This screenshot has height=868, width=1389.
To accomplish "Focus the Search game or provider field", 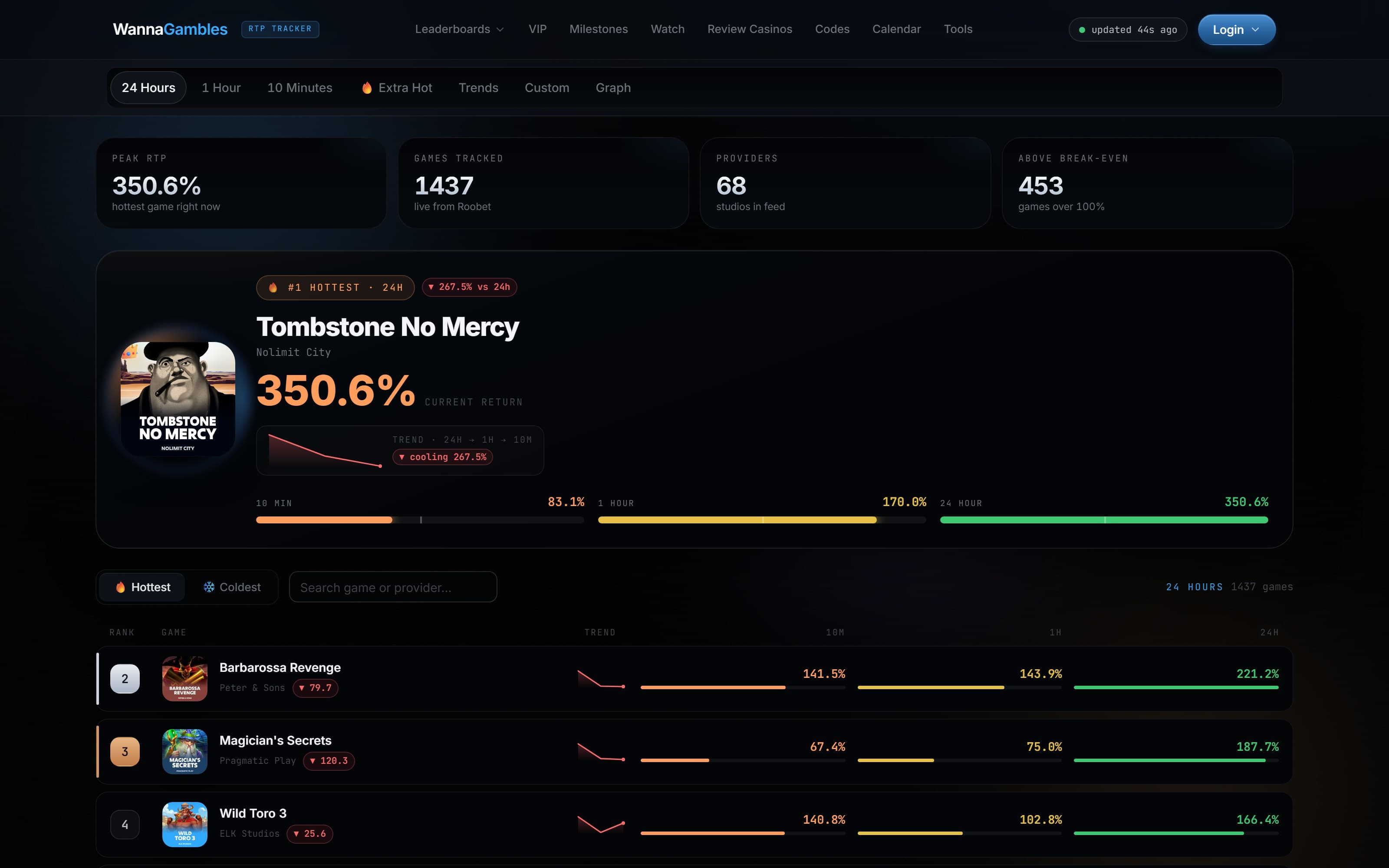I will point(393,587).
